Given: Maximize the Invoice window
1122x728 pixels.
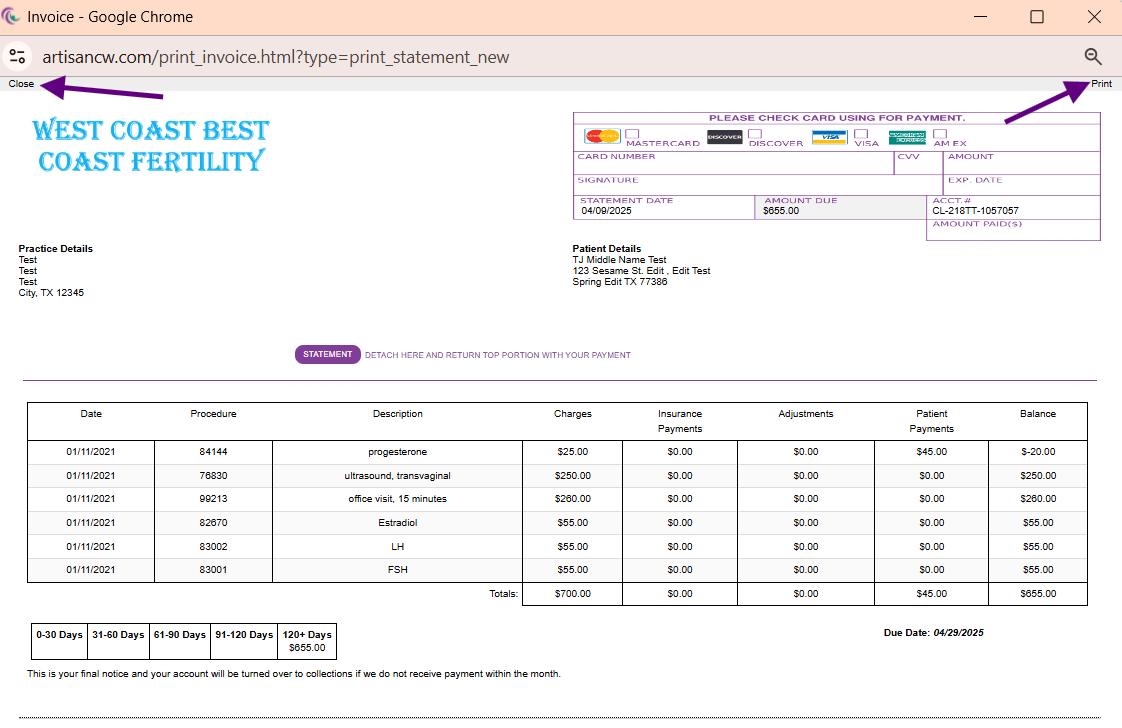Looking at the screenshot, I should pyautogui.click(x=1037, y=17).
